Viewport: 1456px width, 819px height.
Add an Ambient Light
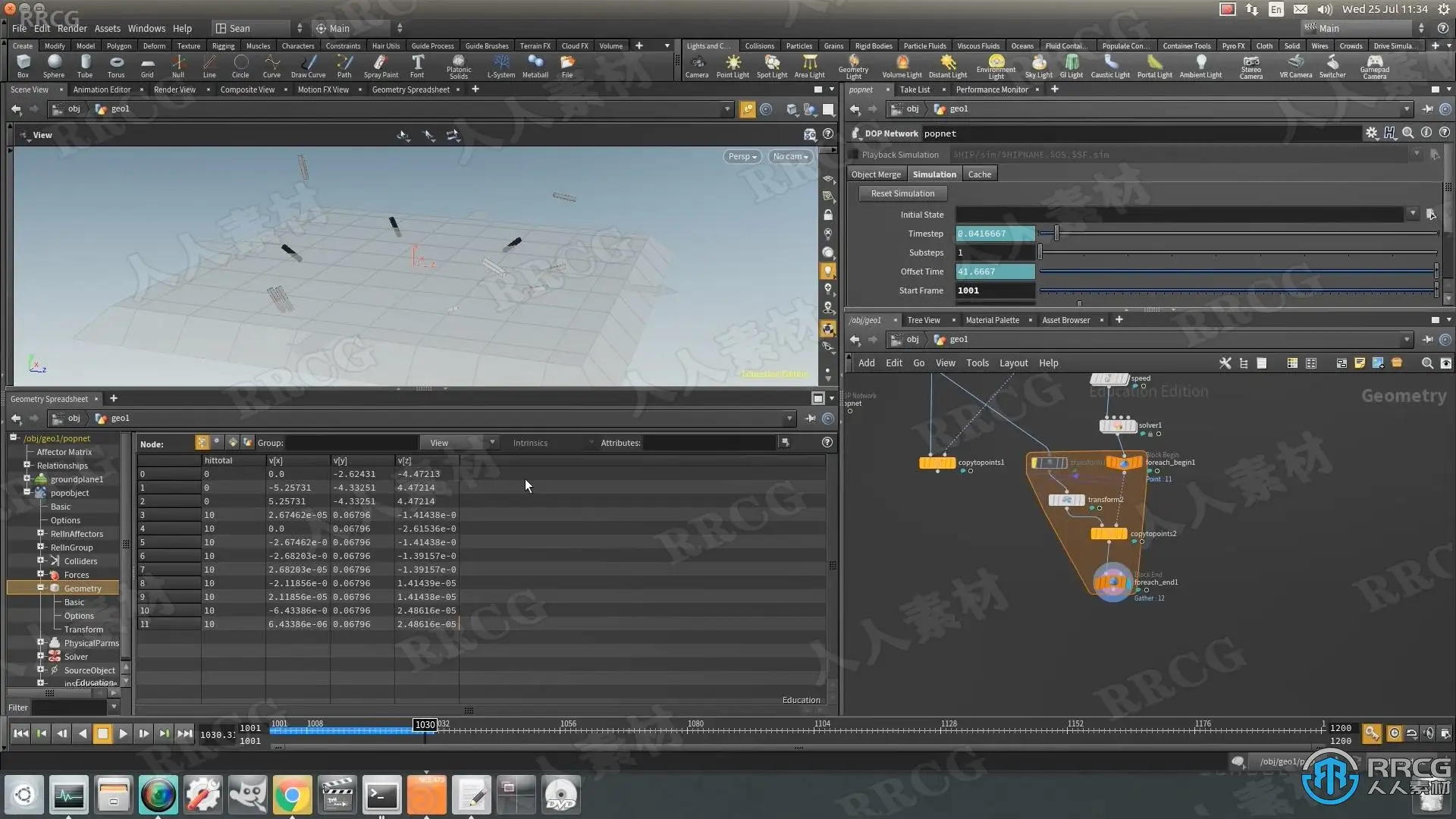tap(1200, 66)
